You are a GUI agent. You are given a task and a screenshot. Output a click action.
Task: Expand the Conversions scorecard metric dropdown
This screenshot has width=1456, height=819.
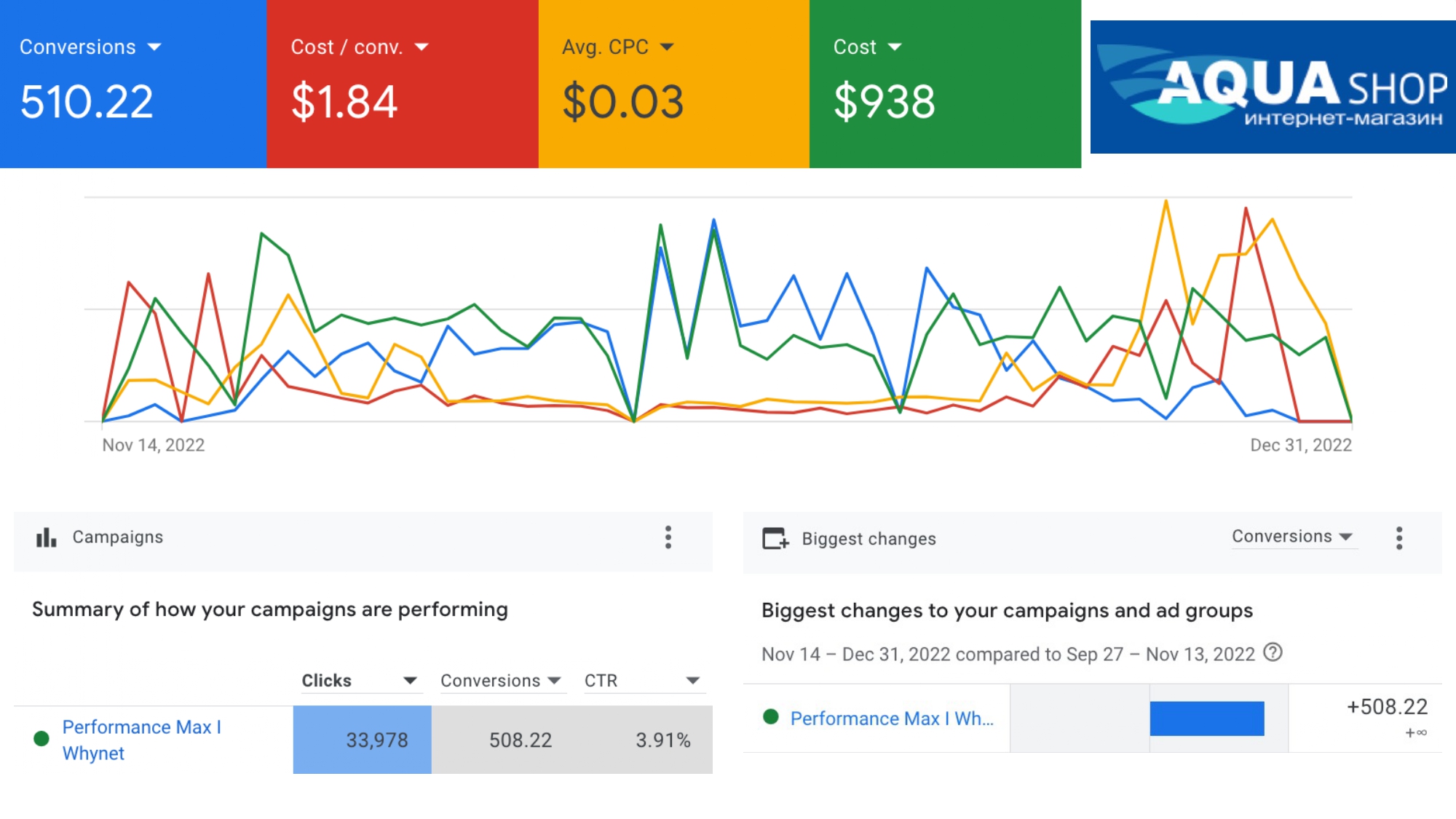[154, 47]
